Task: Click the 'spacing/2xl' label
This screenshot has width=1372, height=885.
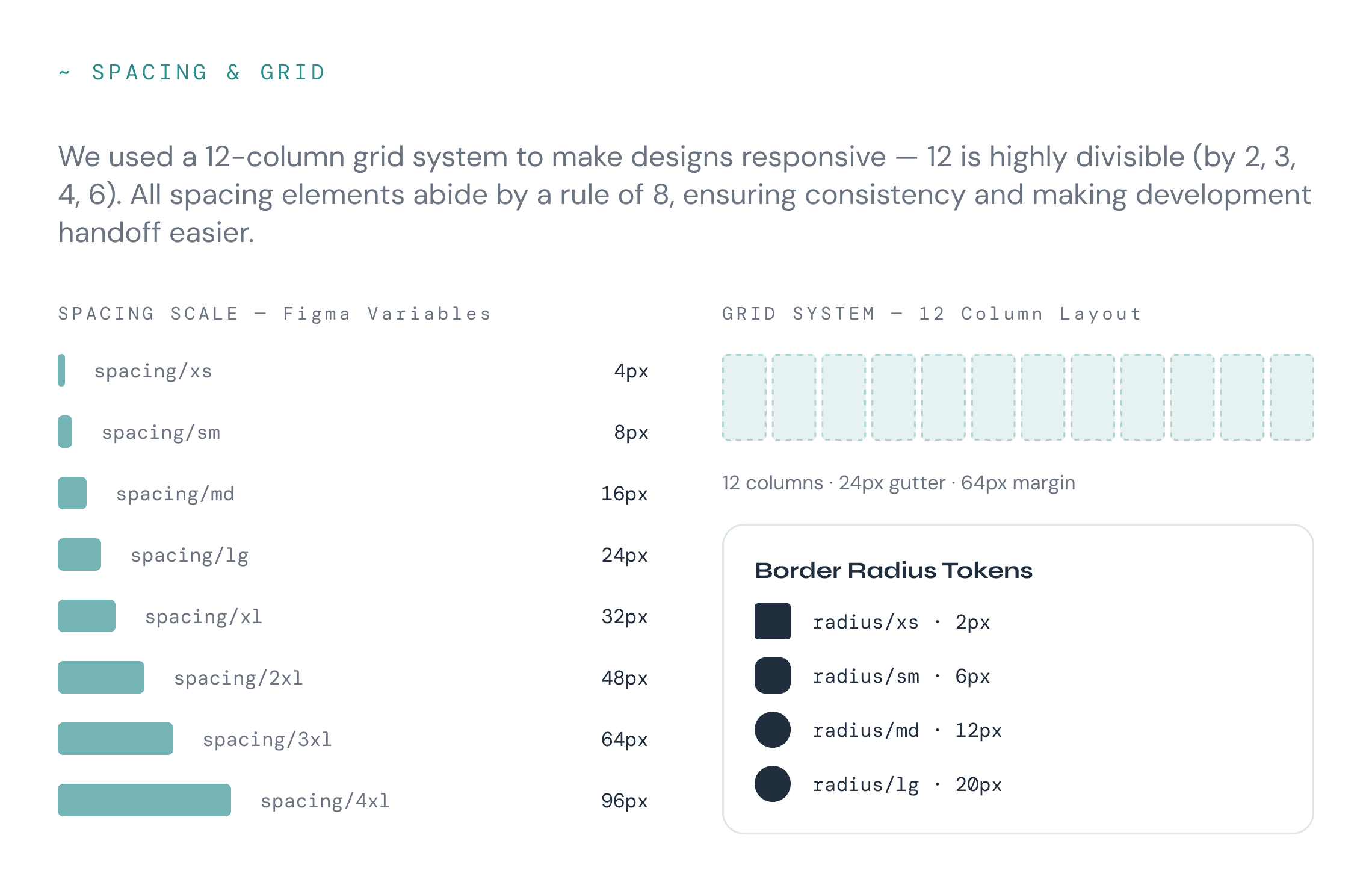Action: click(x=238, y=678)
